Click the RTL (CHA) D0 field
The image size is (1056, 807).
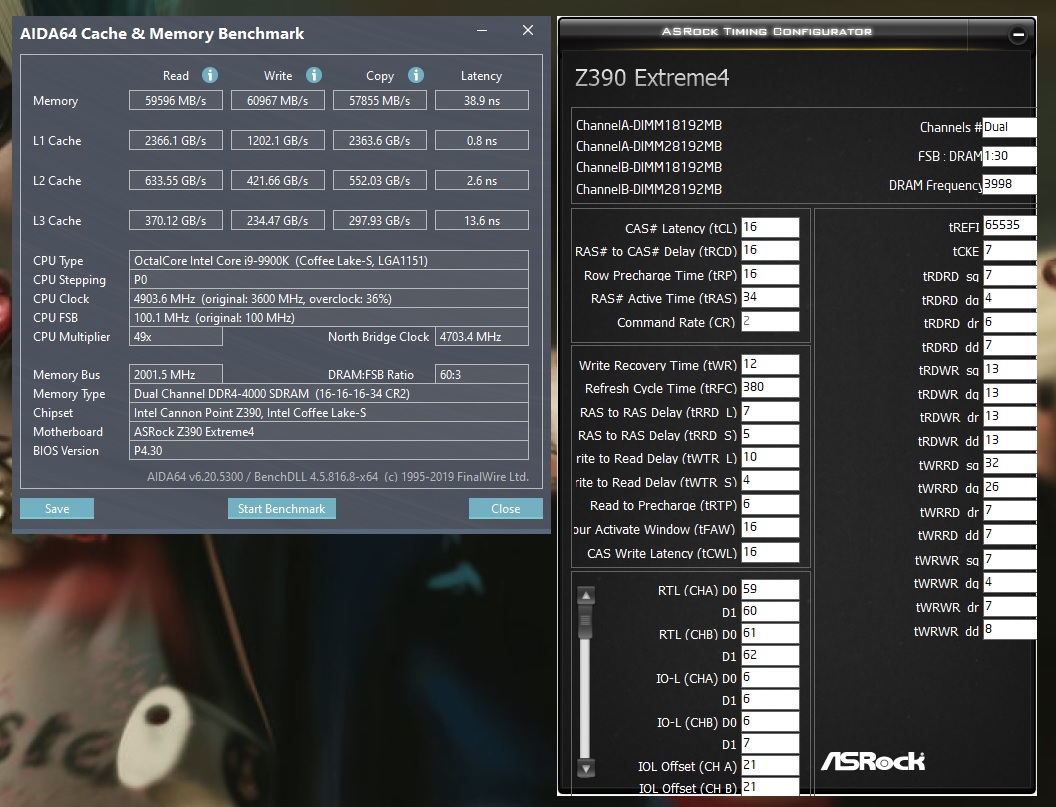click(x=770, y=589)
